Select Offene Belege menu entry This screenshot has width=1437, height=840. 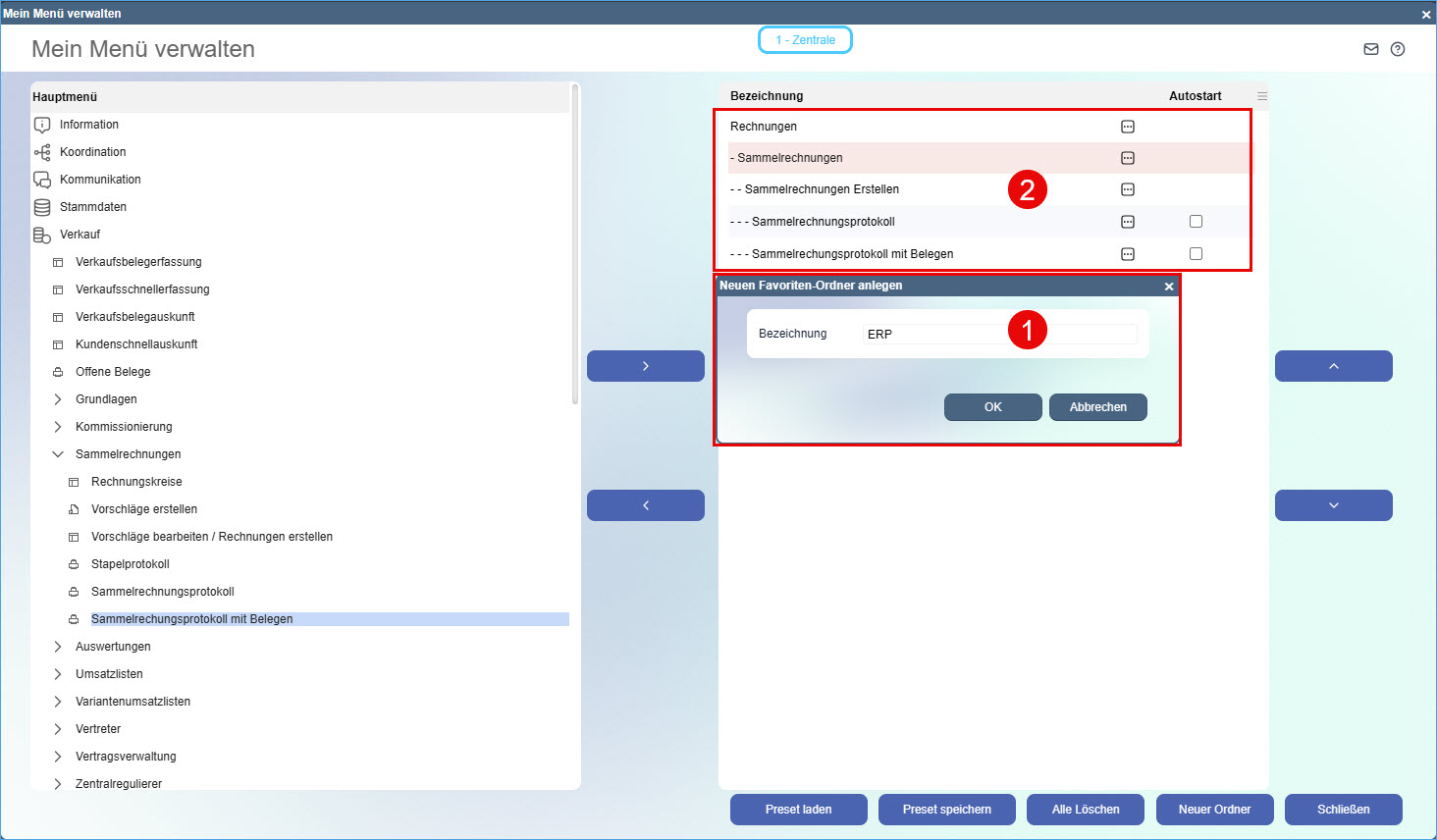pos(113,372)
